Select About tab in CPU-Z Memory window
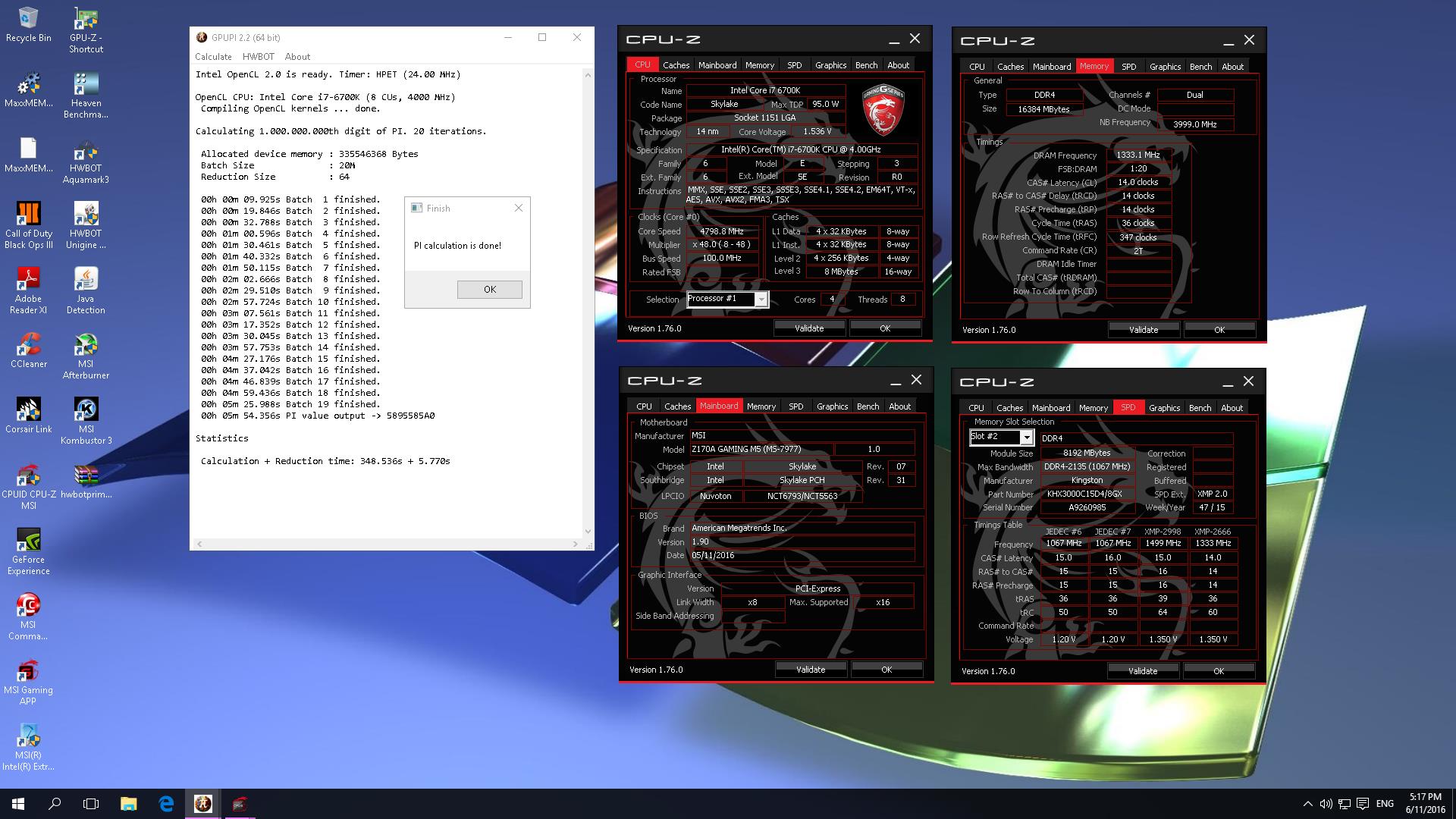The image size is (1456, 819). pyautogui.click(x=1232, y=67)
